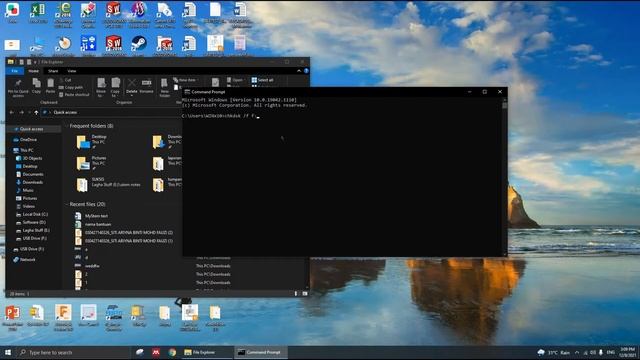Select This PC in the navigation pane
This screenshot has height=360, width=640.
(27, 150)
